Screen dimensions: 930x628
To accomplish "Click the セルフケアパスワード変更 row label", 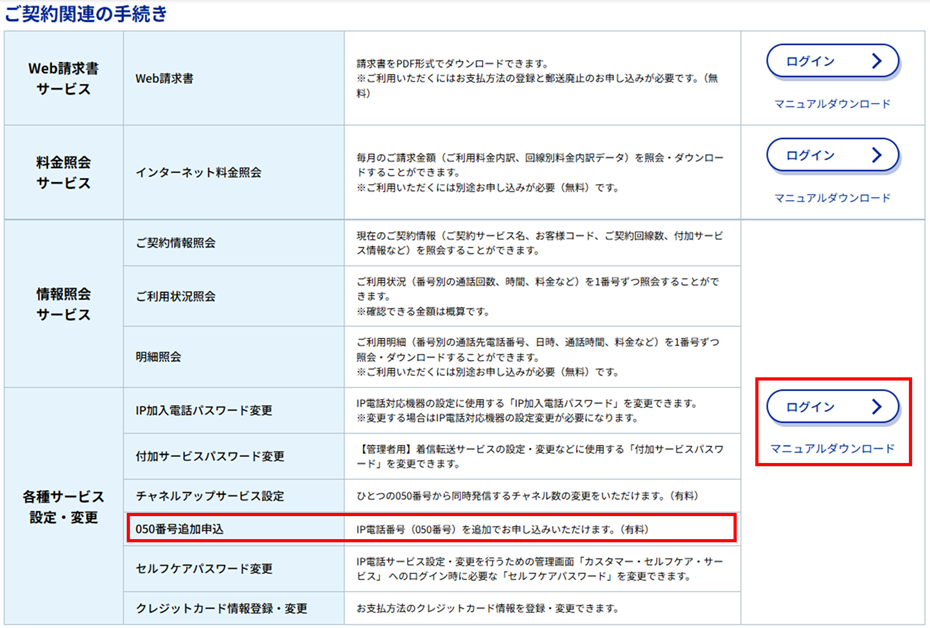I will [x=204, y=569].
